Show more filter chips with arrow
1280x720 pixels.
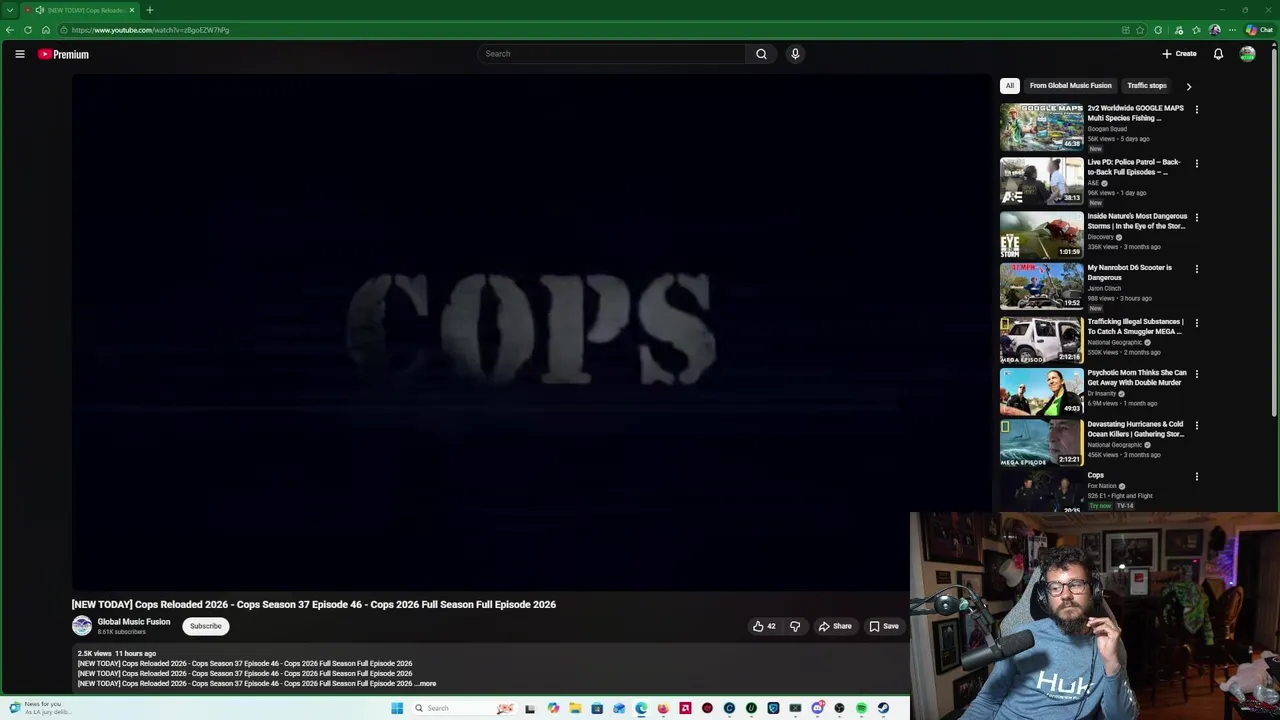1189,86
